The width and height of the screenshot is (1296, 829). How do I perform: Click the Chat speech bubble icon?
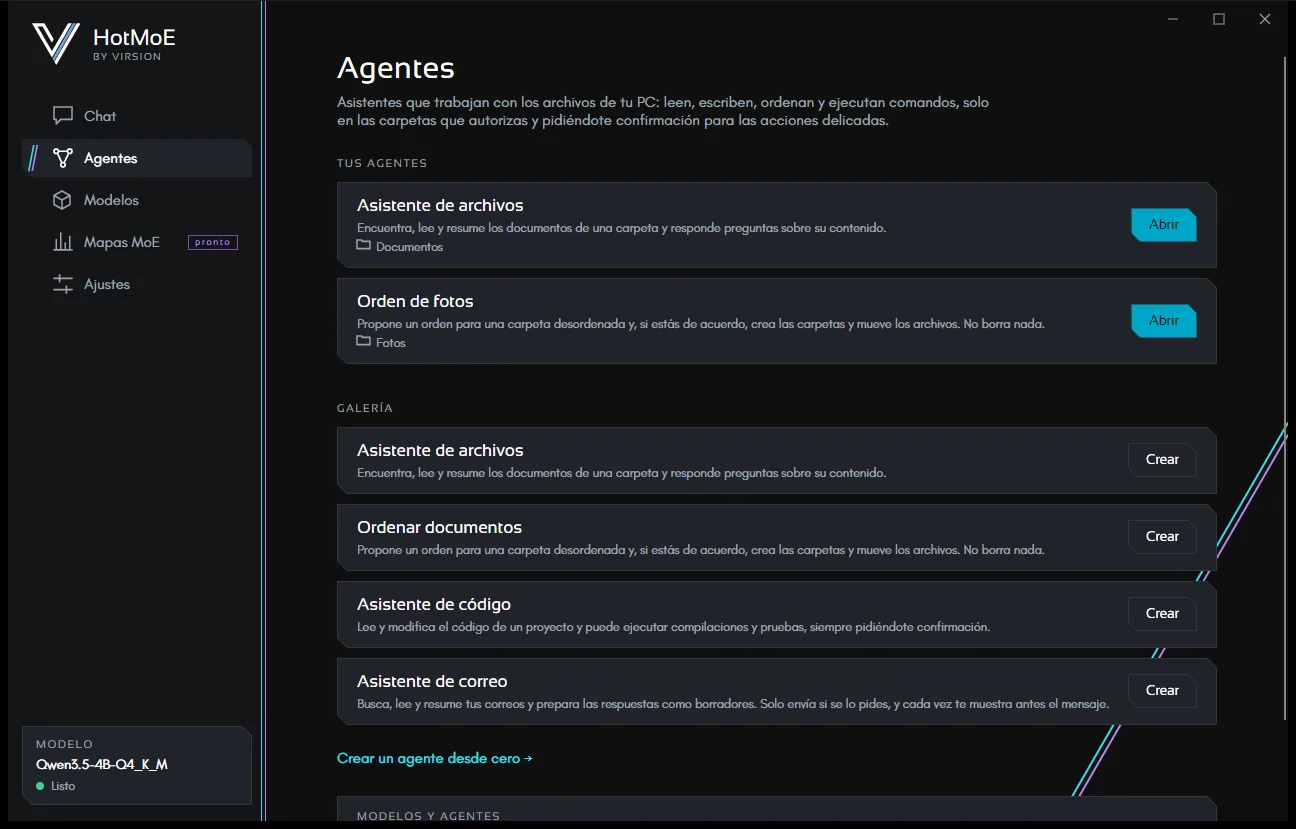coord(63,116)
